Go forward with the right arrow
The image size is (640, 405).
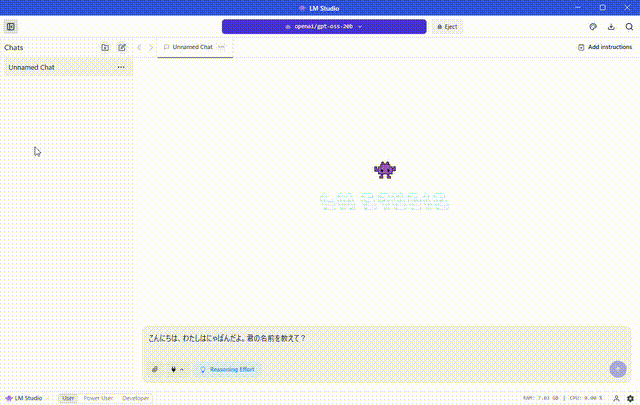[151, 47]
